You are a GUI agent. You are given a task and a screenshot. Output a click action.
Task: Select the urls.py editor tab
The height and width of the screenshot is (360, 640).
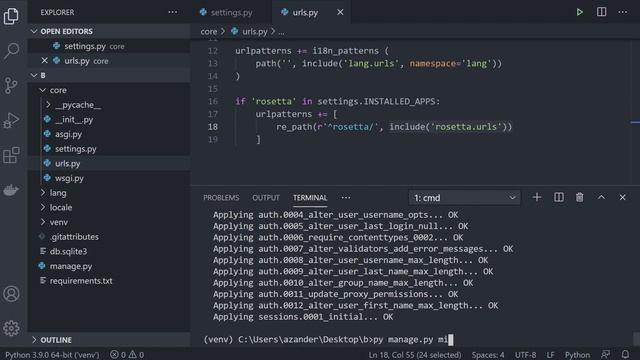[305, 12]
